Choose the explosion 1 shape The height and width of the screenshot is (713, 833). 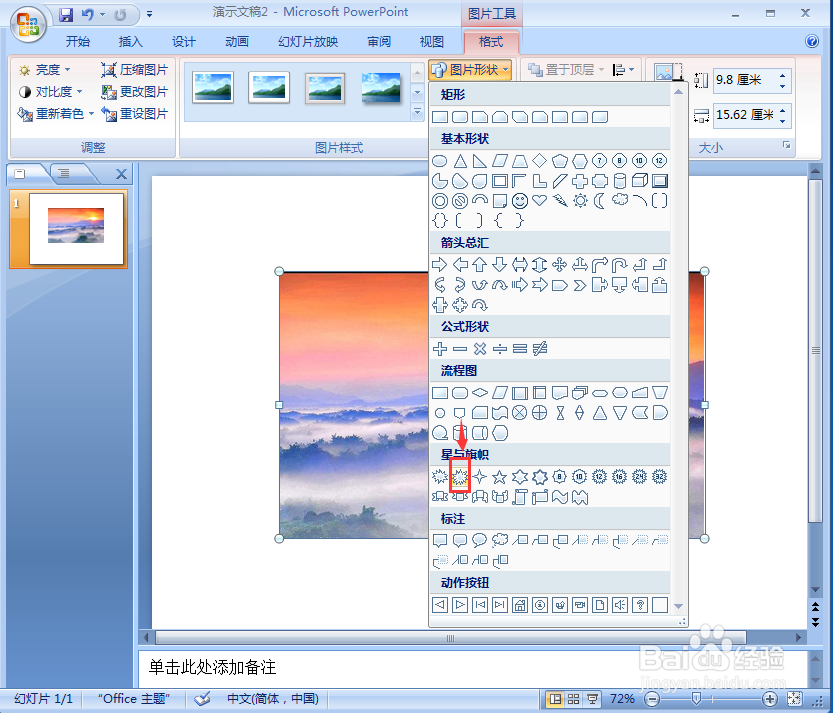click(440, 477)
